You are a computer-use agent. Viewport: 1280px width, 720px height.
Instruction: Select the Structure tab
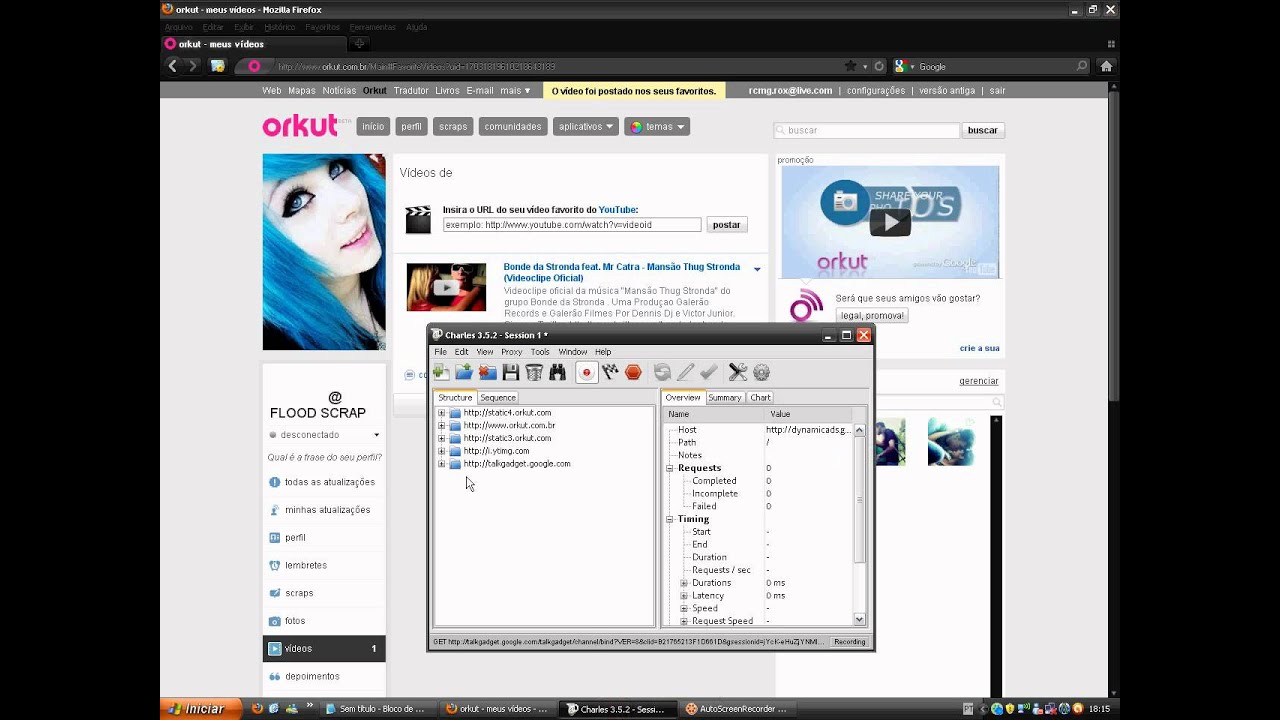tap(455, 398)
